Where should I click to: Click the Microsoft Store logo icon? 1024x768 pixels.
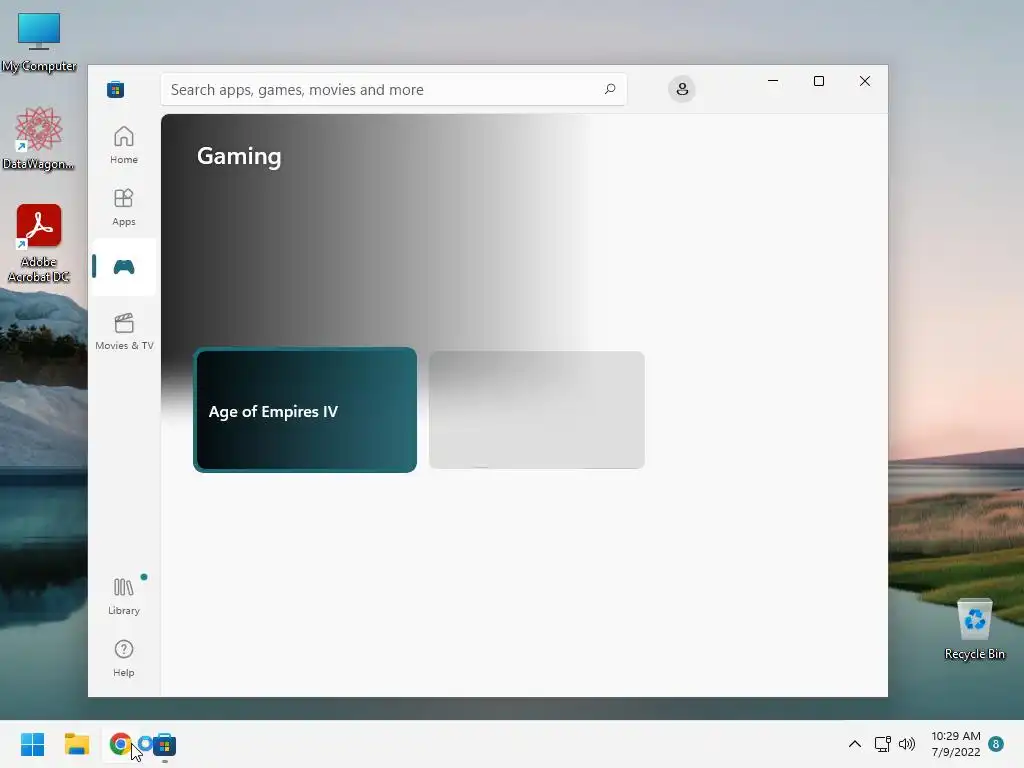pyautogui.click(x=116, y=89)
